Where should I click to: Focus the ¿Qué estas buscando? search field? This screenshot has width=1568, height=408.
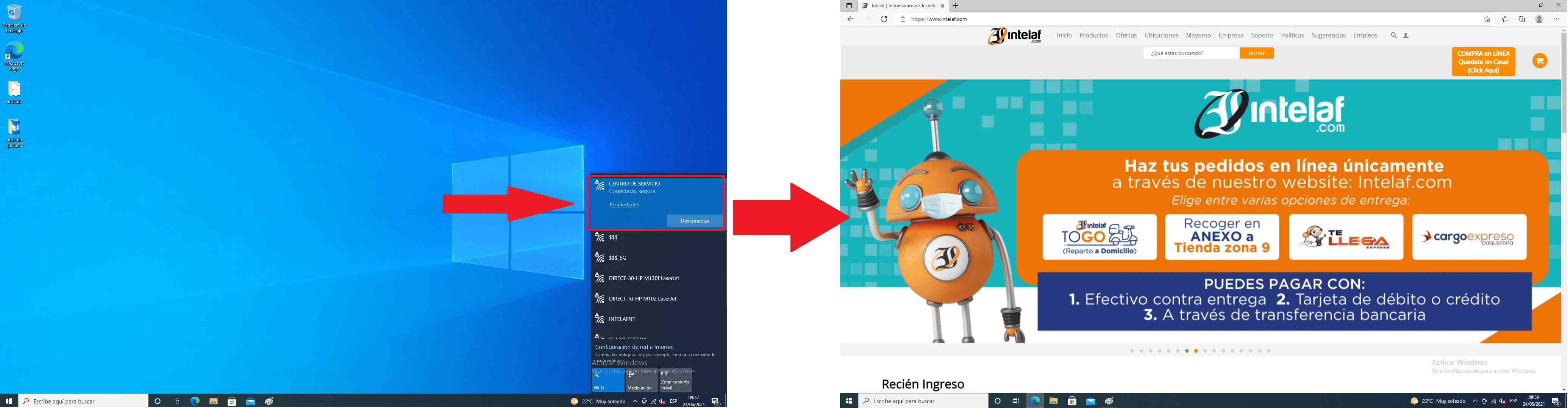pos(1191,53)
